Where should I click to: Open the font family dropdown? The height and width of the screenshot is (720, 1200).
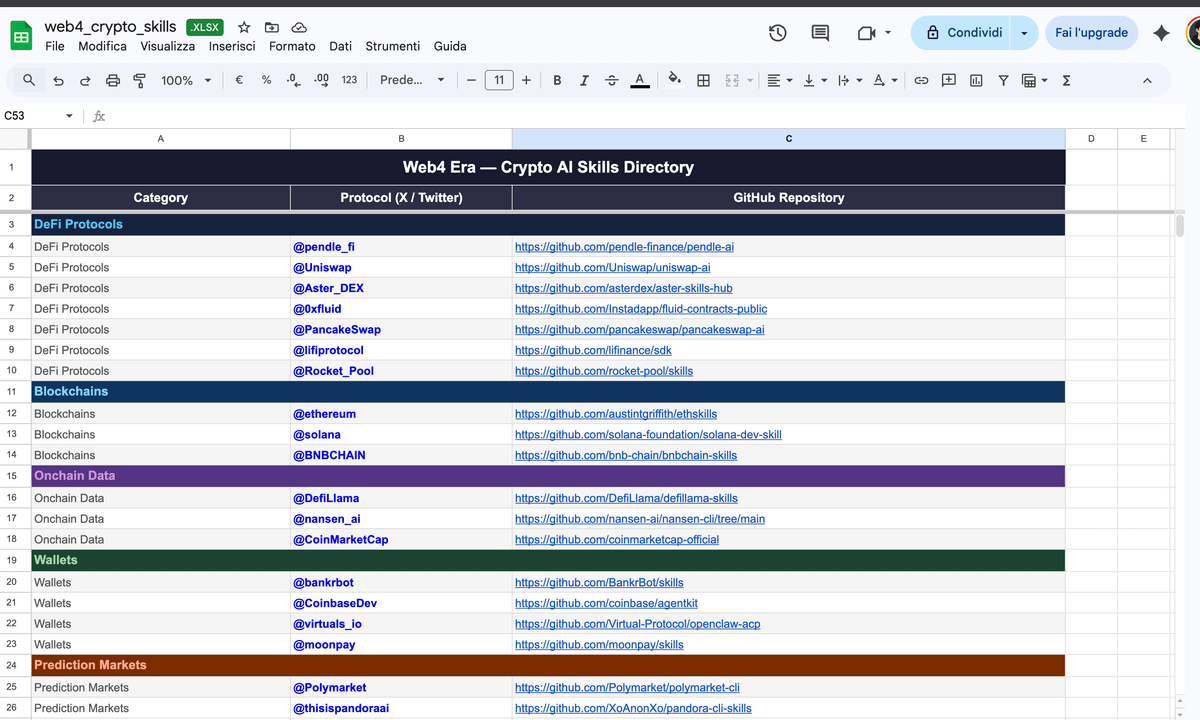pos(412,80)
